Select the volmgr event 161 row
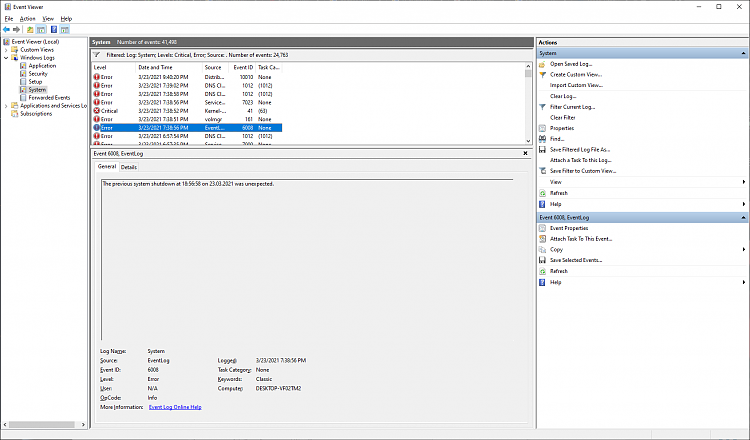 pyautogui.click(x=187, y=120)
